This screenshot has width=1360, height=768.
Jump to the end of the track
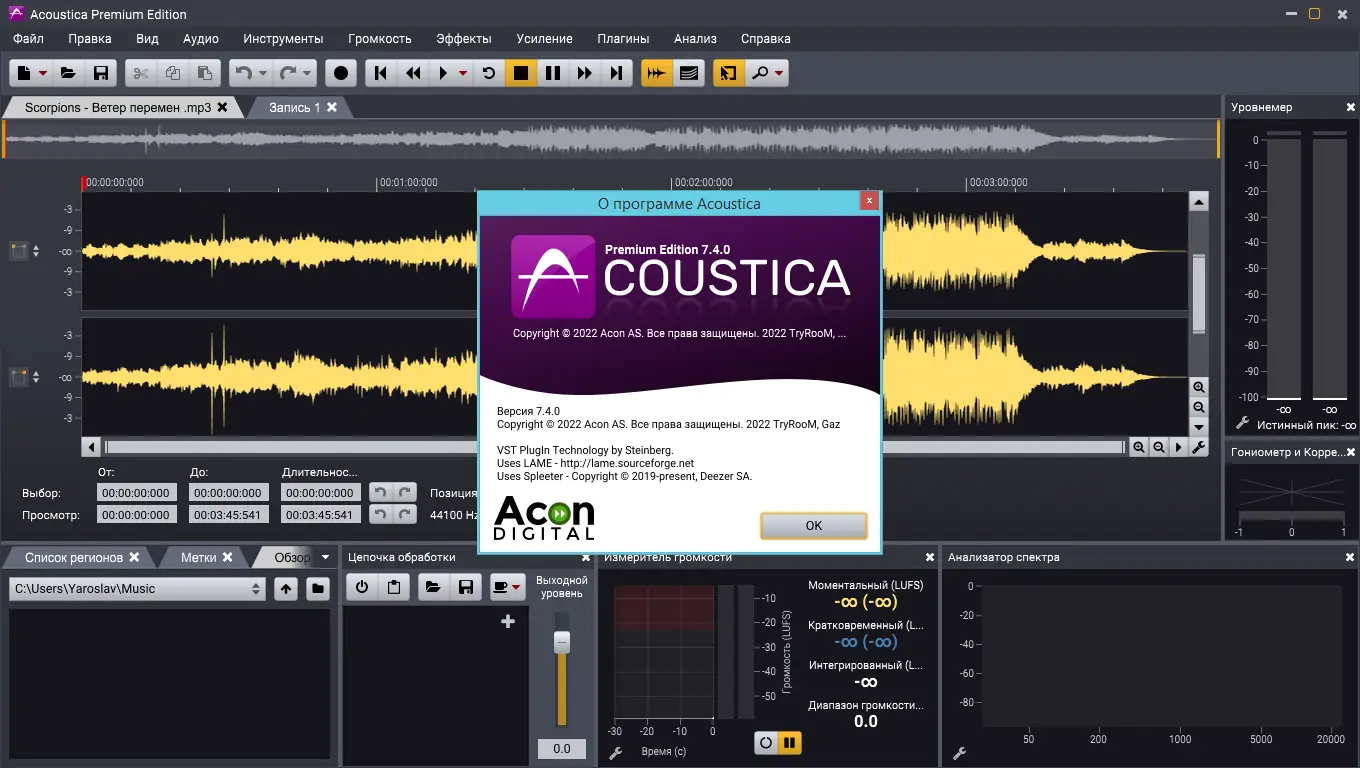[617, 73]
